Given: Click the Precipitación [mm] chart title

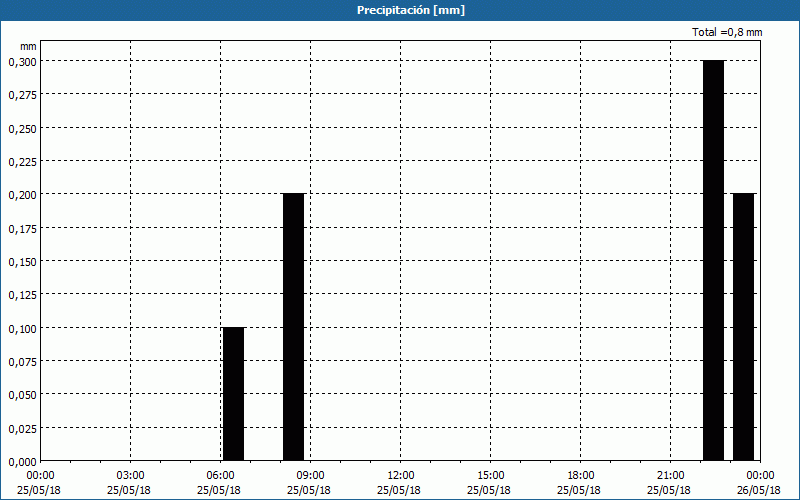Looking at the screenshot, I should [x=411, y=10].
